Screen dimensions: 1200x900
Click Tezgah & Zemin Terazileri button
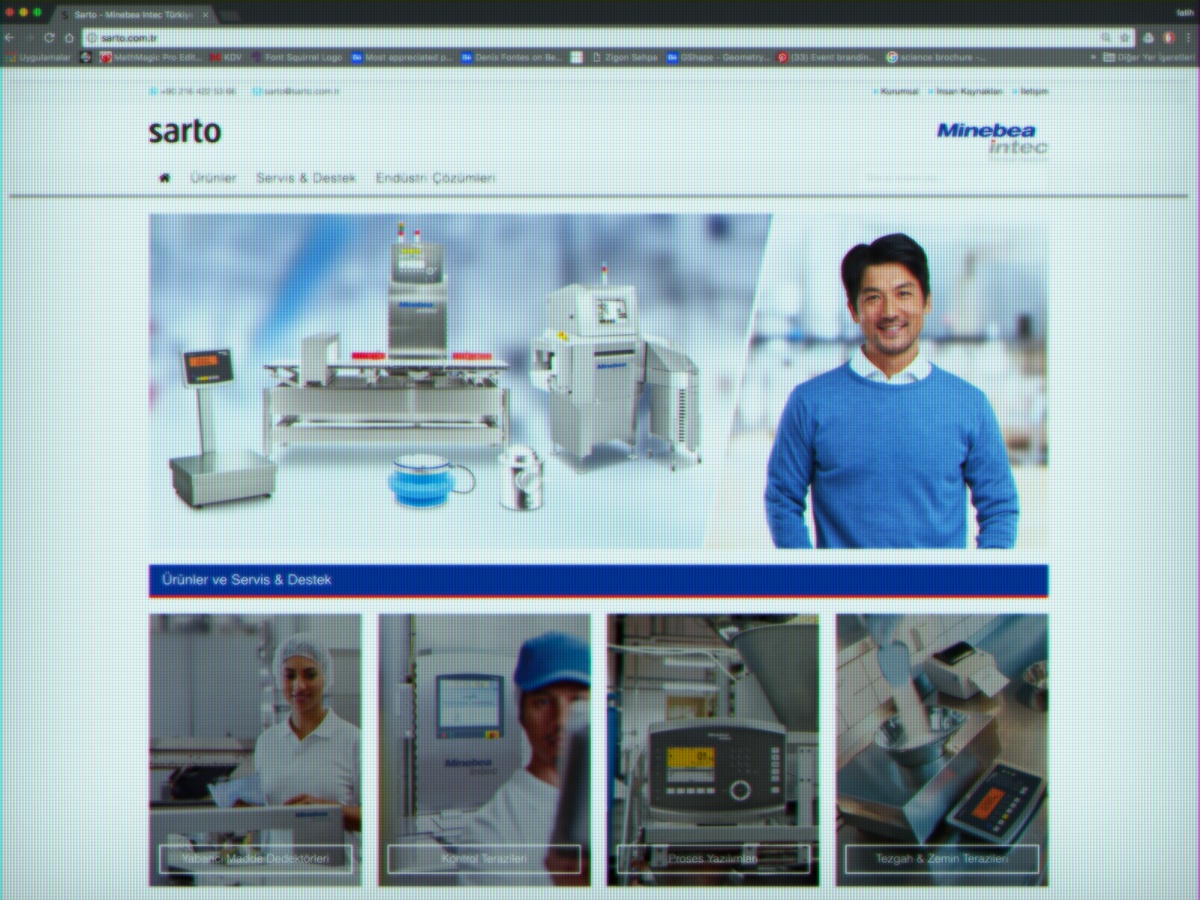[x=942, y=859]
